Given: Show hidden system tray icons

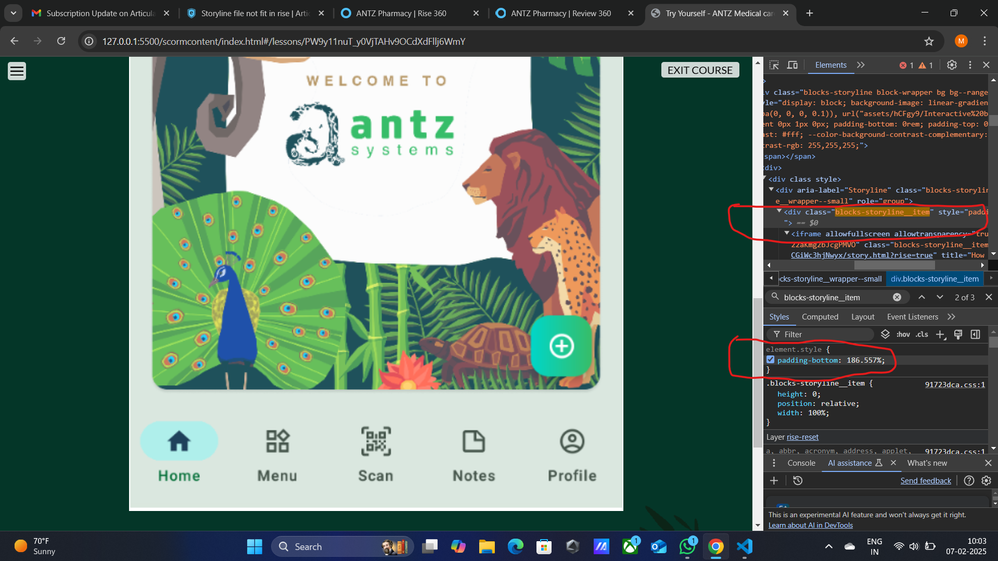Looking at the screenshot, I should (829, 546).
